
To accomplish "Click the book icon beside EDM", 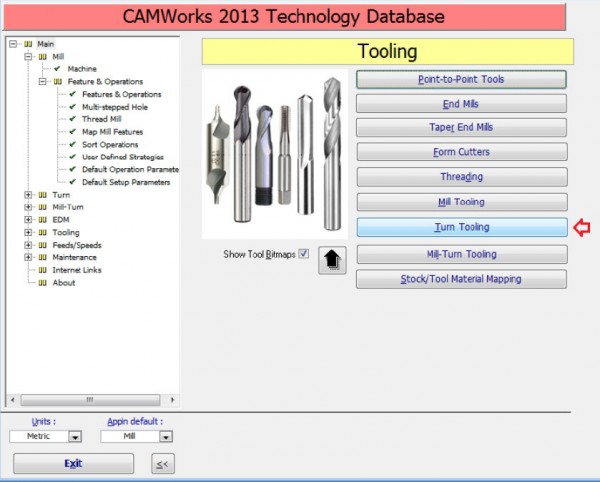I will (x=42, y=220).
